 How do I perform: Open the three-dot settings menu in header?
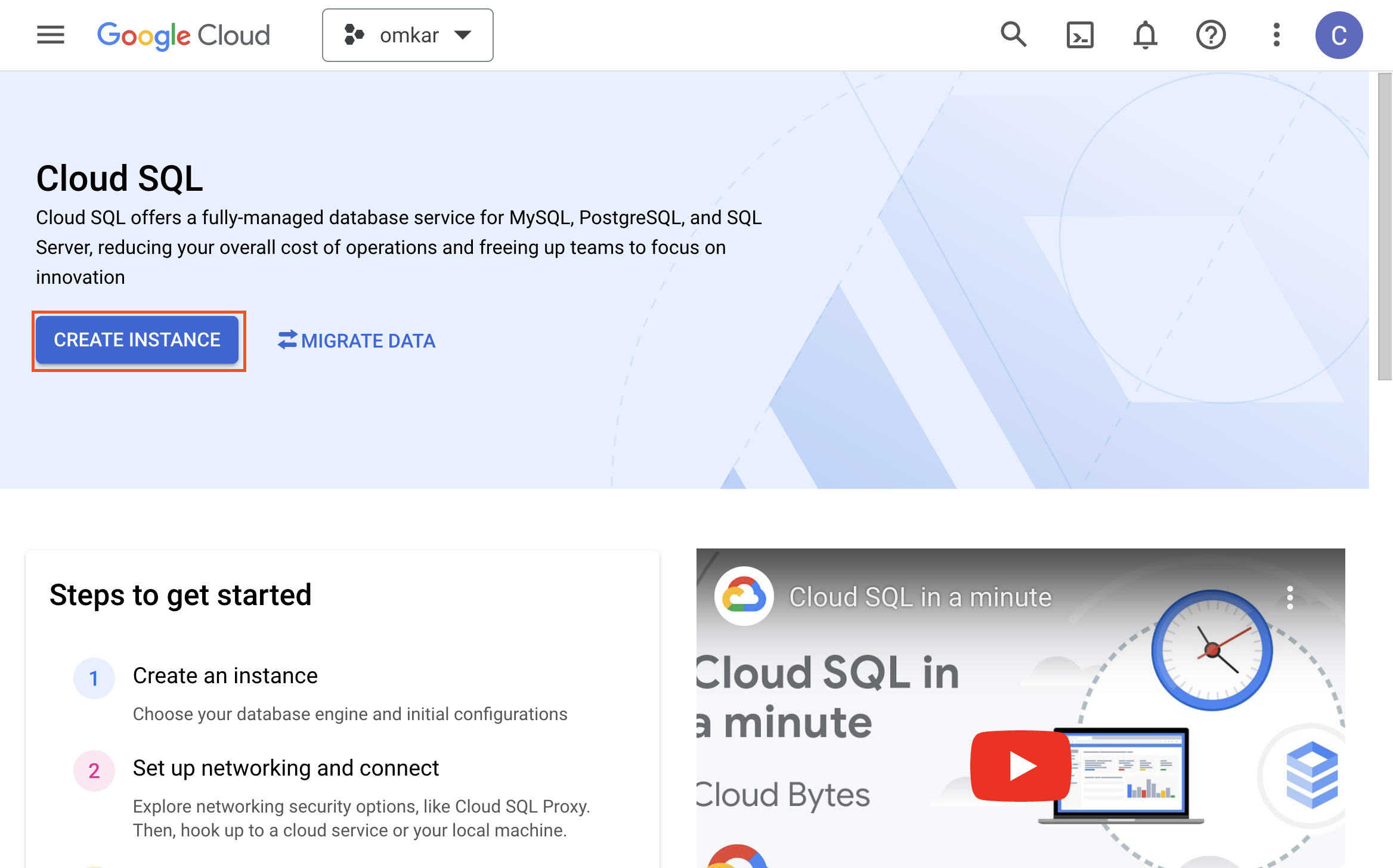point(1277,35)
